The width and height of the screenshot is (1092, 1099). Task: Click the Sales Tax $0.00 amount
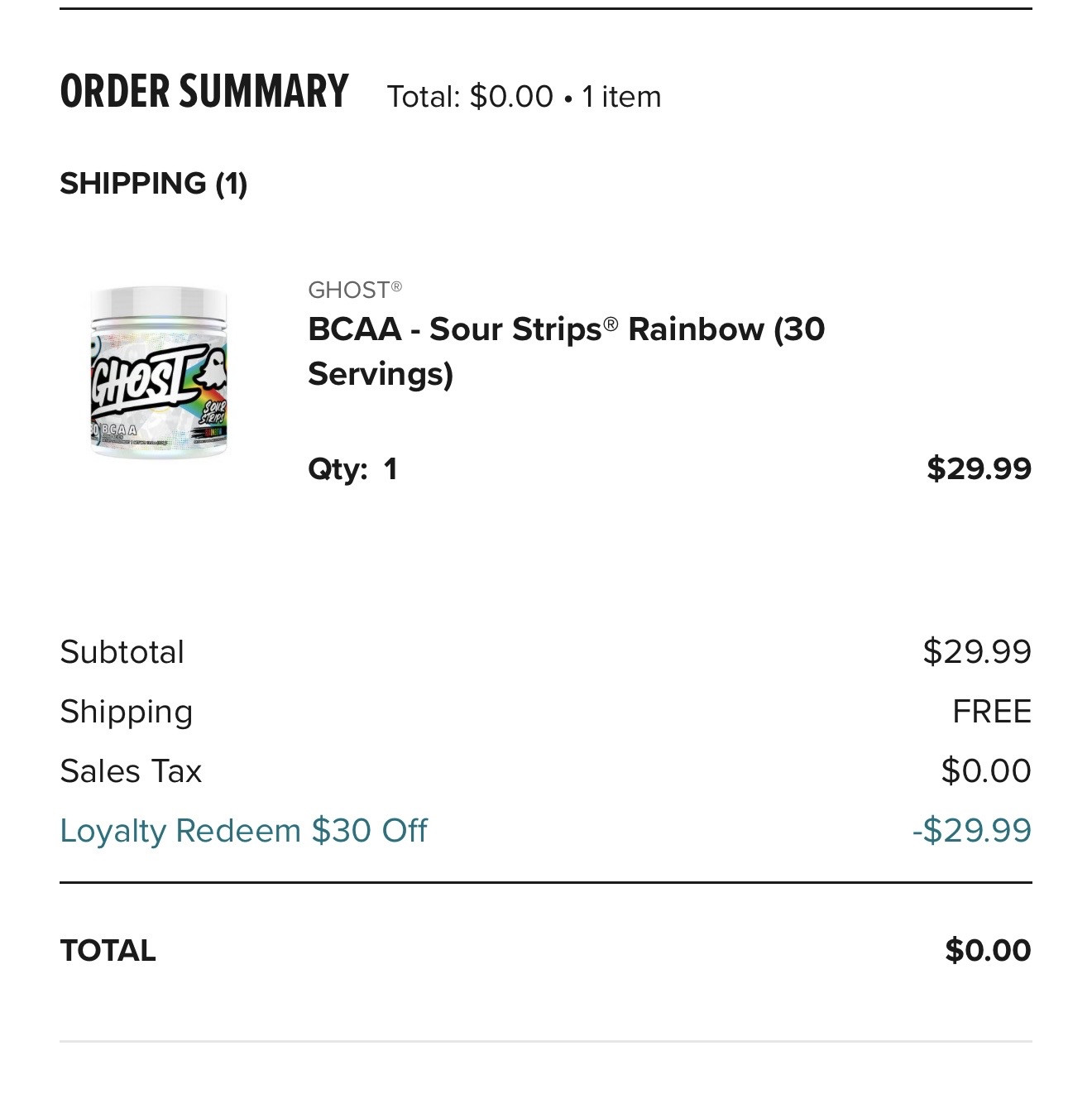click(985, 771)
